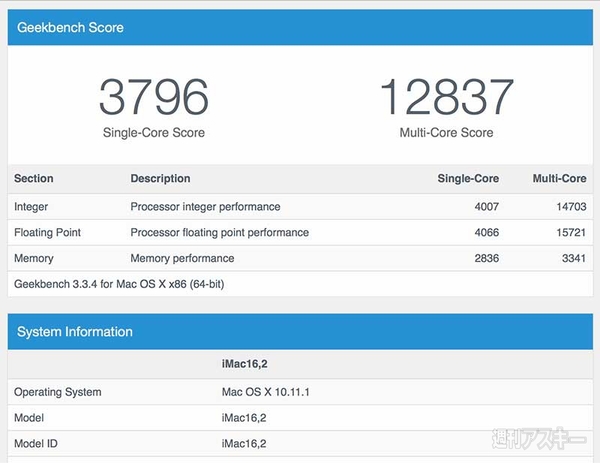Select the Memory section row label
600x463 pixels.
pyautogui.click(x=34, y=258)
